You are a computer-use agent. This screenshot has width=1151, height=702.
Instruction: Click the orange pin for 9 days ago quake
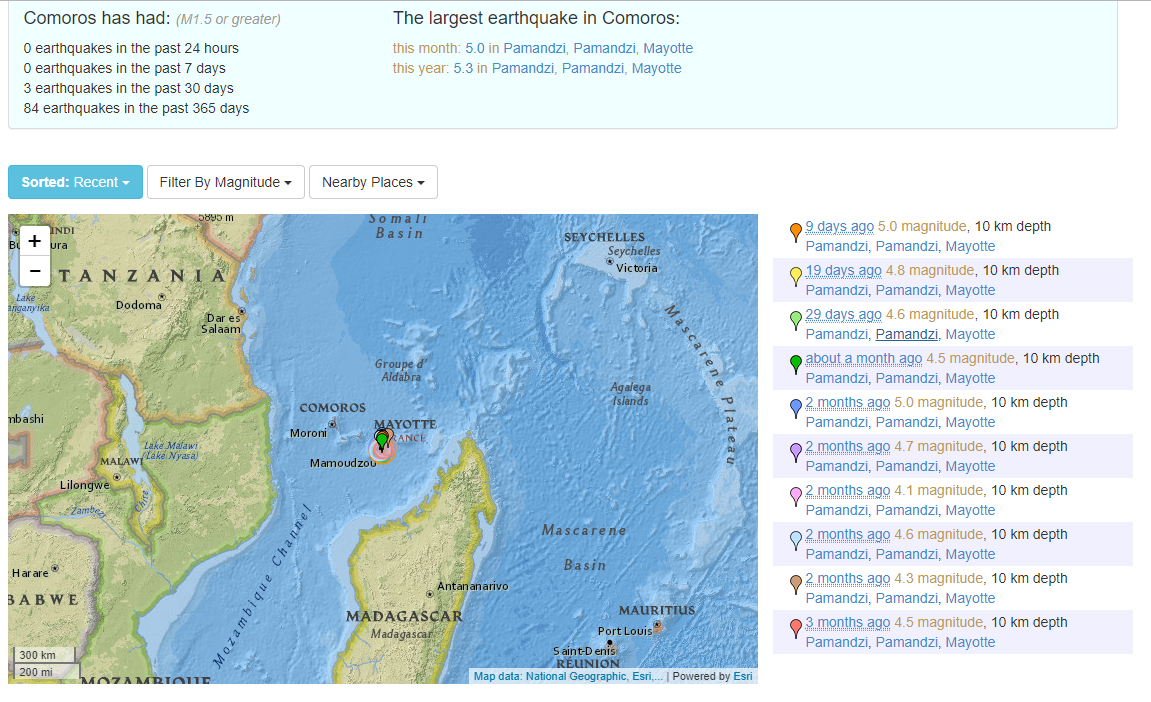(796, 231)
